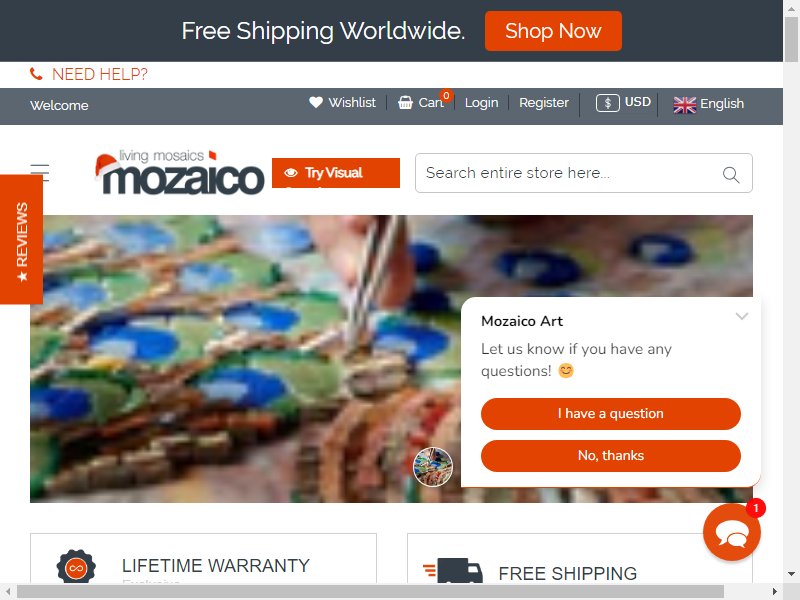Dismiss chat with 'No, thanks'
The width and height of the screenshot is (800, 600).
[x=611, y=456]
